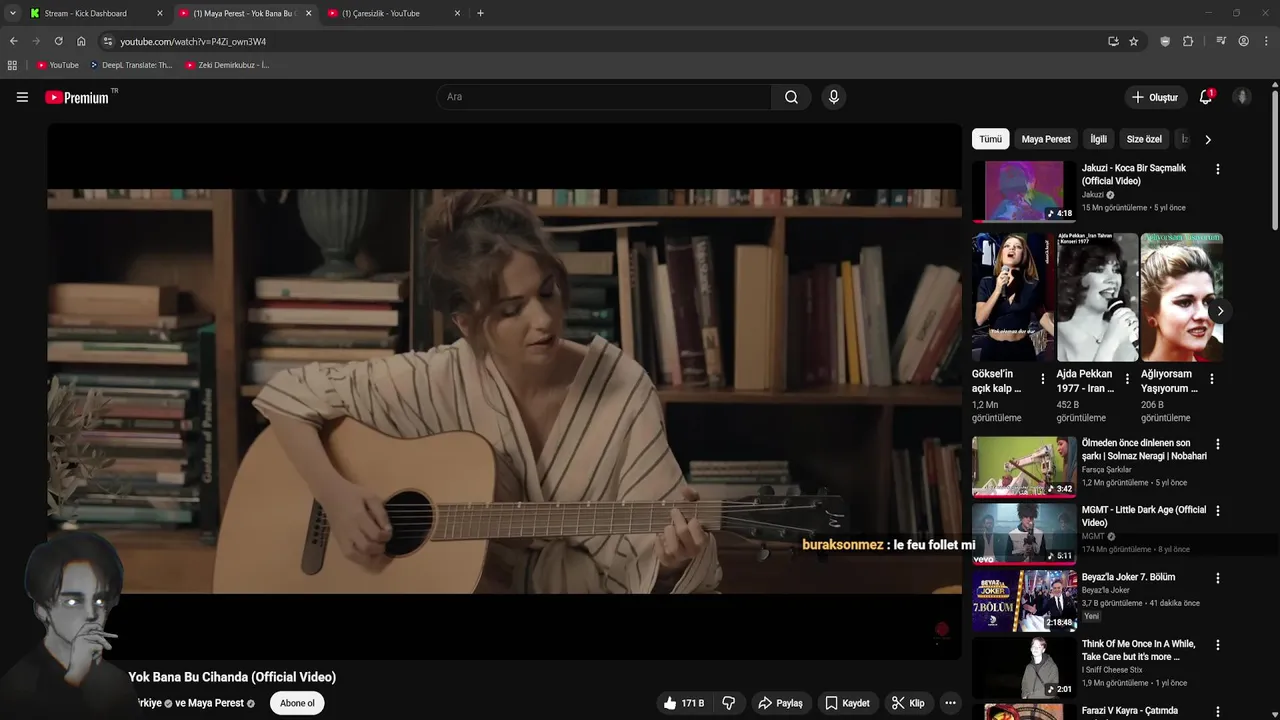1280x720 pixels.
Task: Close the Maya Perest browser tab
Action: (308, 13)
